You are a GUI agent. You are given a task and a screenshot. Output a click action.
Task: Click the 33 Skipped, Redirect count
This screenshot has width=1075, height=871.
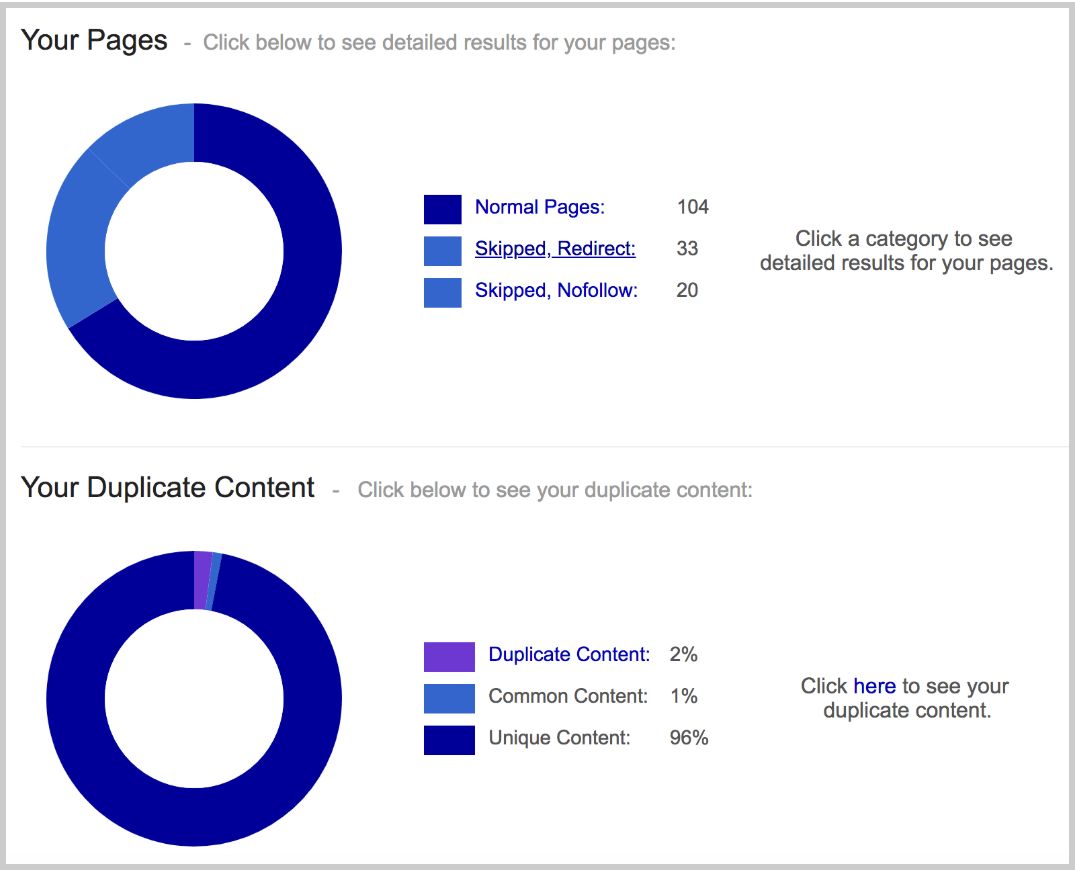pyautogui.click(x=687, y=248)
